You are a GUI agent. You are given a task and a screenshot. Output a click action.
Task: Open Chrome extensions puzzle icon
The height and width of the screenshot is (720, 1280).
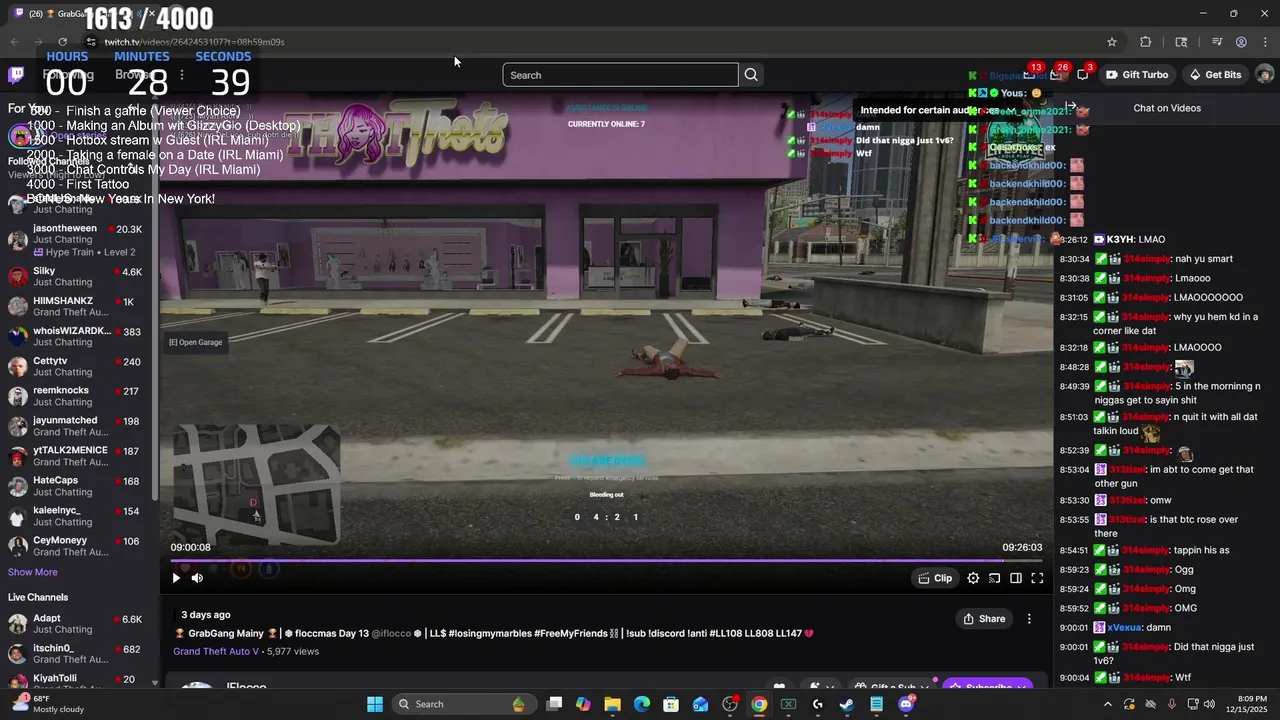pyautogui.click(x=1146, y=42)
